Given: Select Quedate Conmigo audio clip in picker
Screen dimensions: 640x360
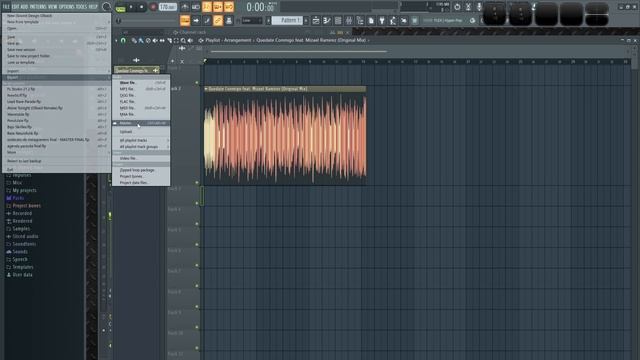Looking at the screenshot, I should 136,70.
